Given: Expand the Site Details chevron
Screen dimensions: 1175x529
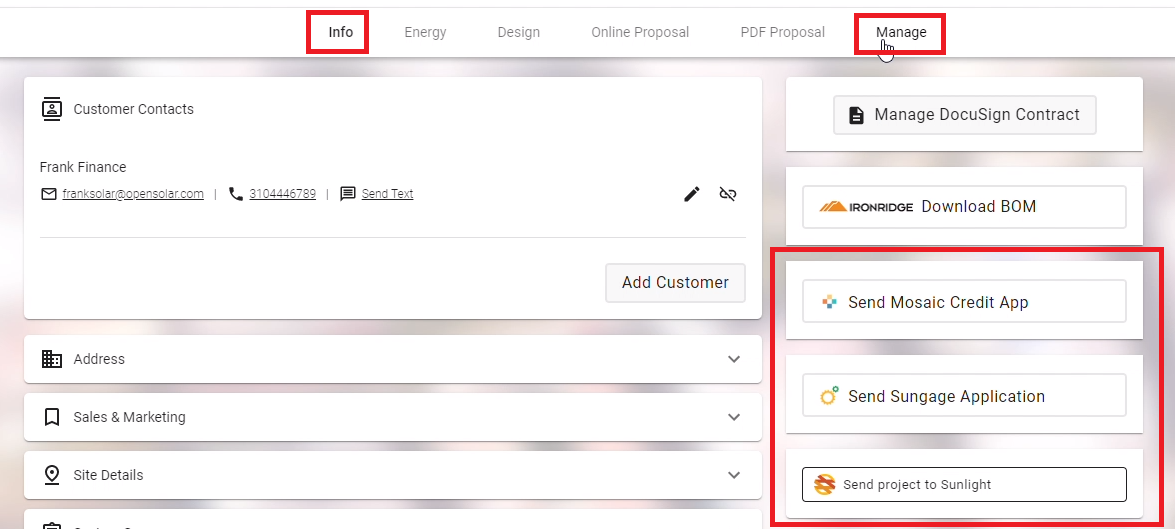Looking at the screenshot, I should coord(734,475).
